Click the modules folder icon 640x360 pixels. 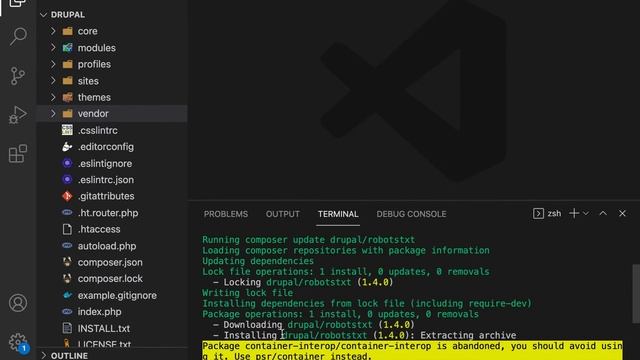(67, 48)
